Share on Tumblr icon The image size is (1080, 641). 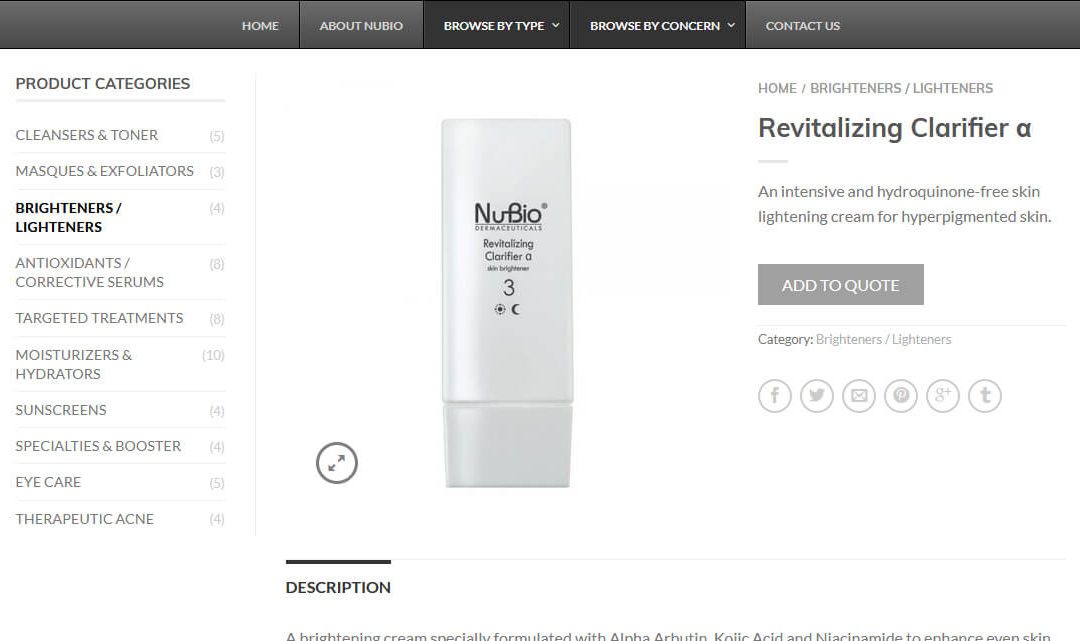click(x=984, y=396)
